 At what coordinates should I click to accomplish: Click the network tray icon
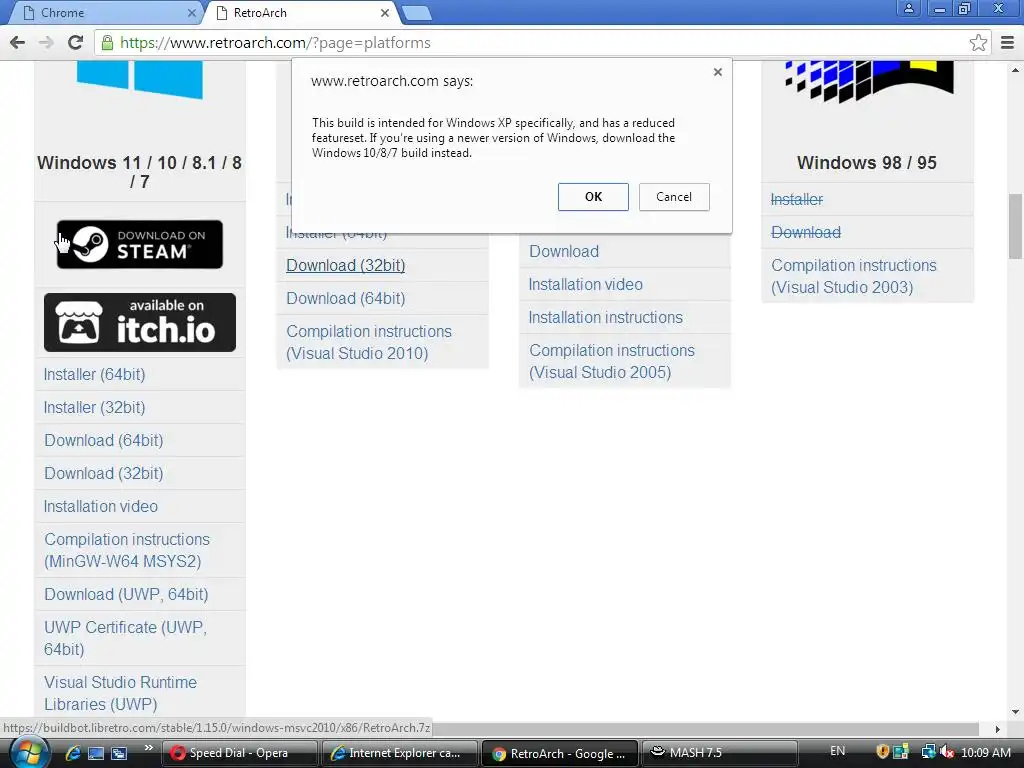(927, 752)
